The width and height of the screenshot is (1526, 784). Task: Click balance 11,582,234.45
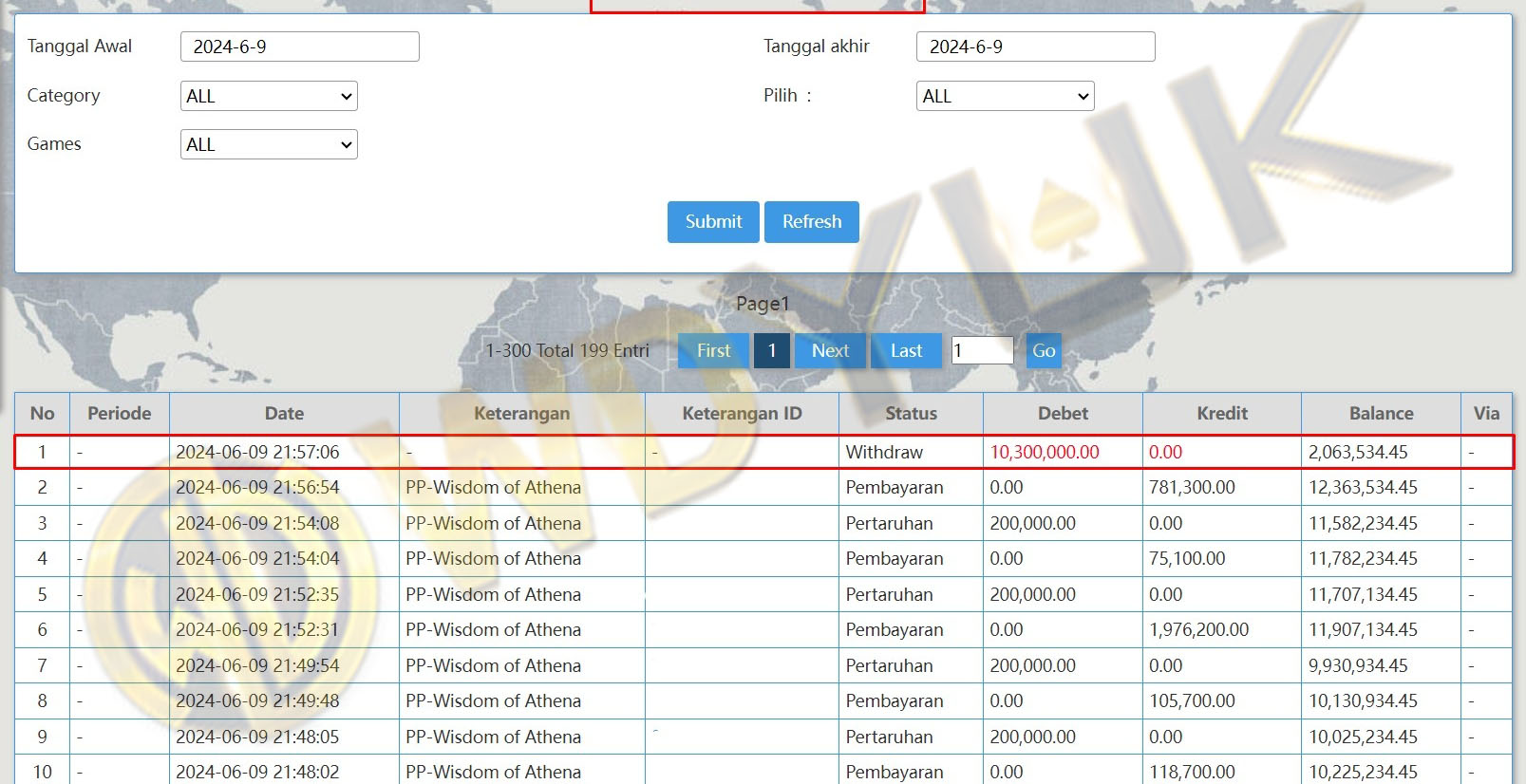point(1363,524)
